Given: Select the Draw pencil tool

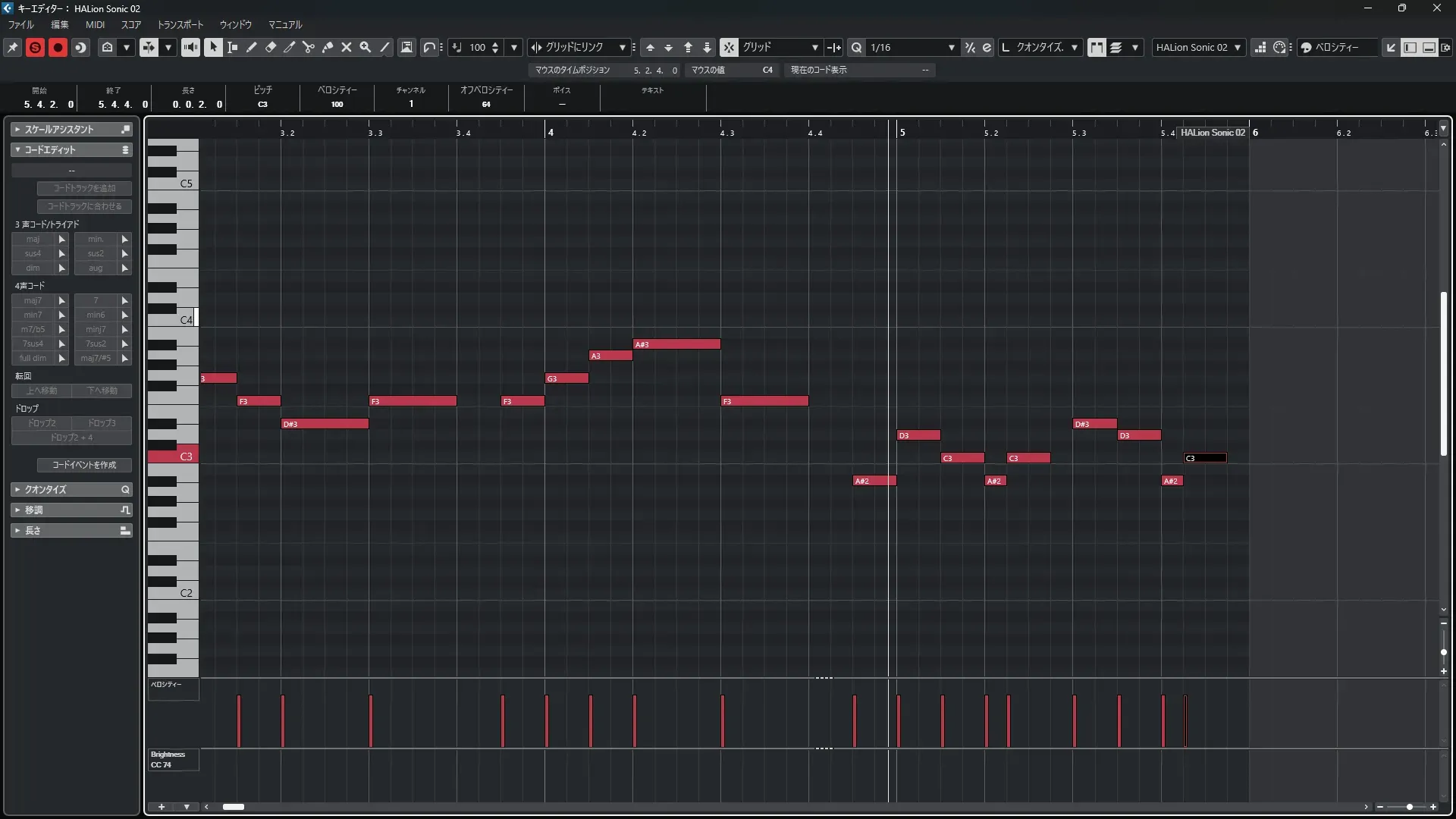Looking at the screenshot, I should tap(252, 47).
